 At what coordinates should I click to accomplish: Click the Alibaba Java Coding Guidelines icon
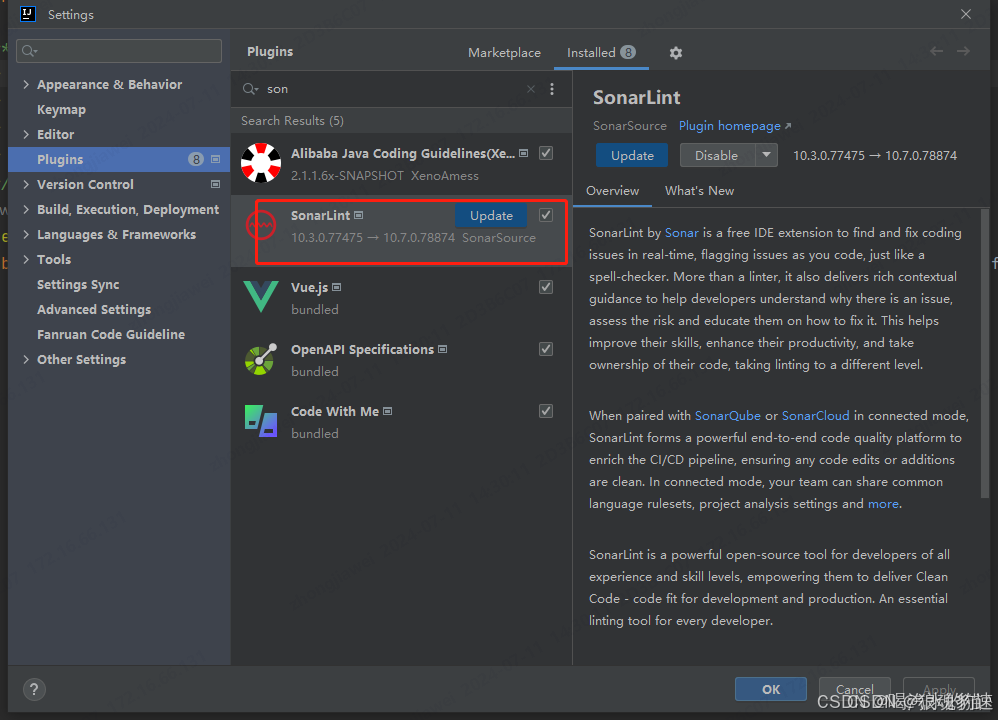coord(261,163)
